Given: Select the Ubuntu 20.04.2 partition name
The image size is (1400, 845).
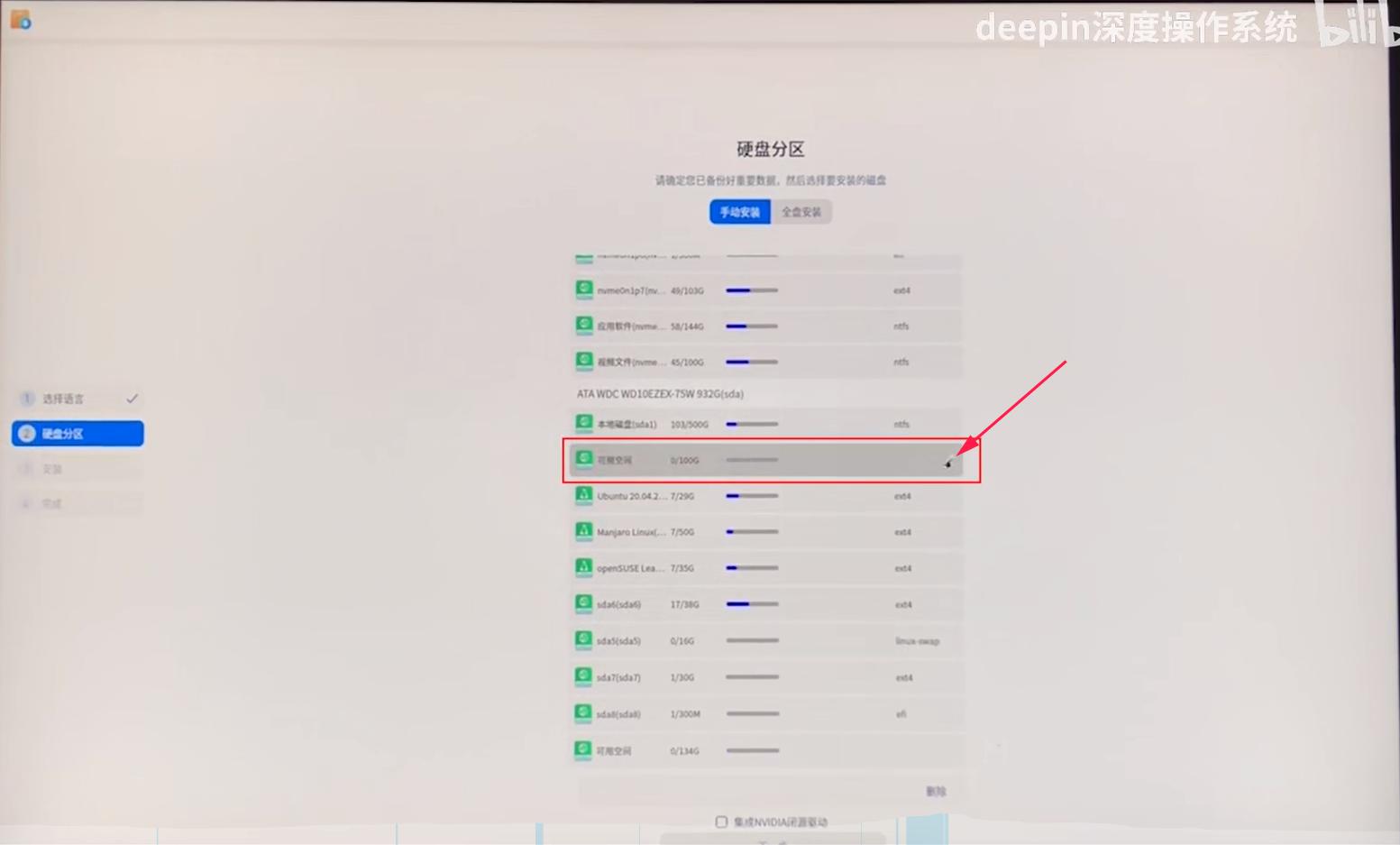Looking at the screenshot, I should coord(631,496).
